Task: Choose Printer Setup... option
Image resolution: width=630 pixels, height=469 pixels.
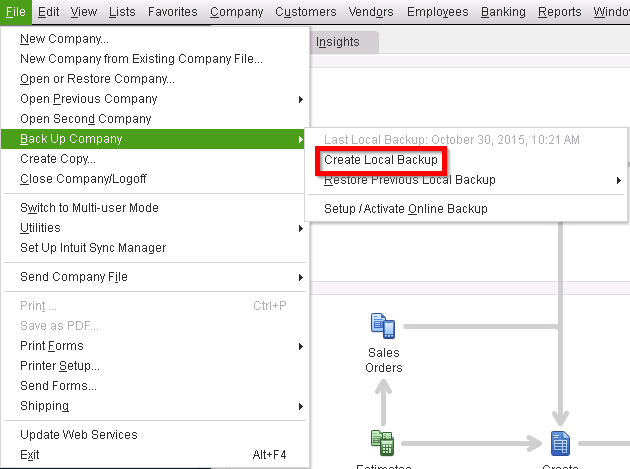Action: point(155,366)
